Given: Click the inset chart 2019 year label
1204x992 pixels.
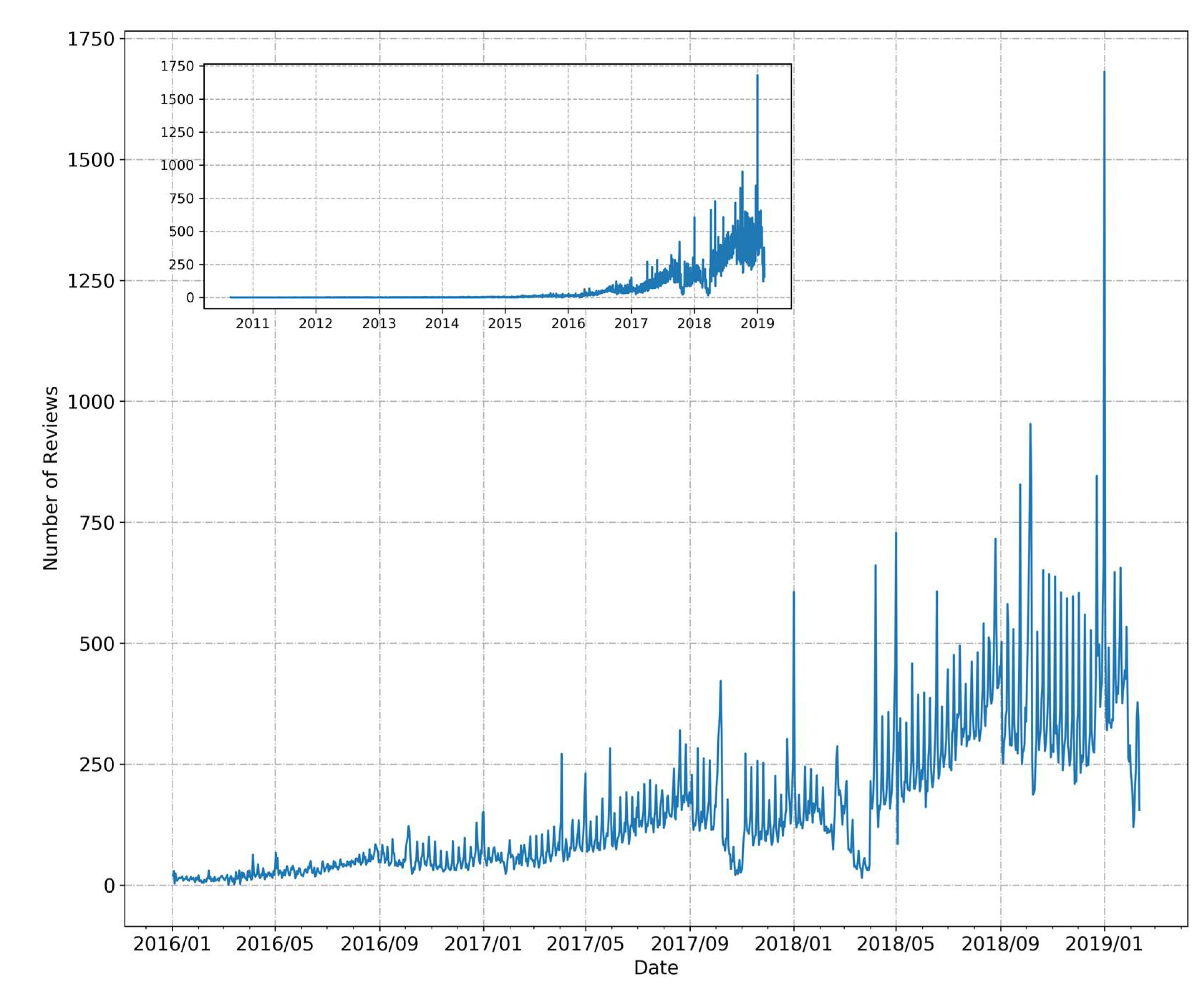Looking at the screenshot, I should 757,323.
